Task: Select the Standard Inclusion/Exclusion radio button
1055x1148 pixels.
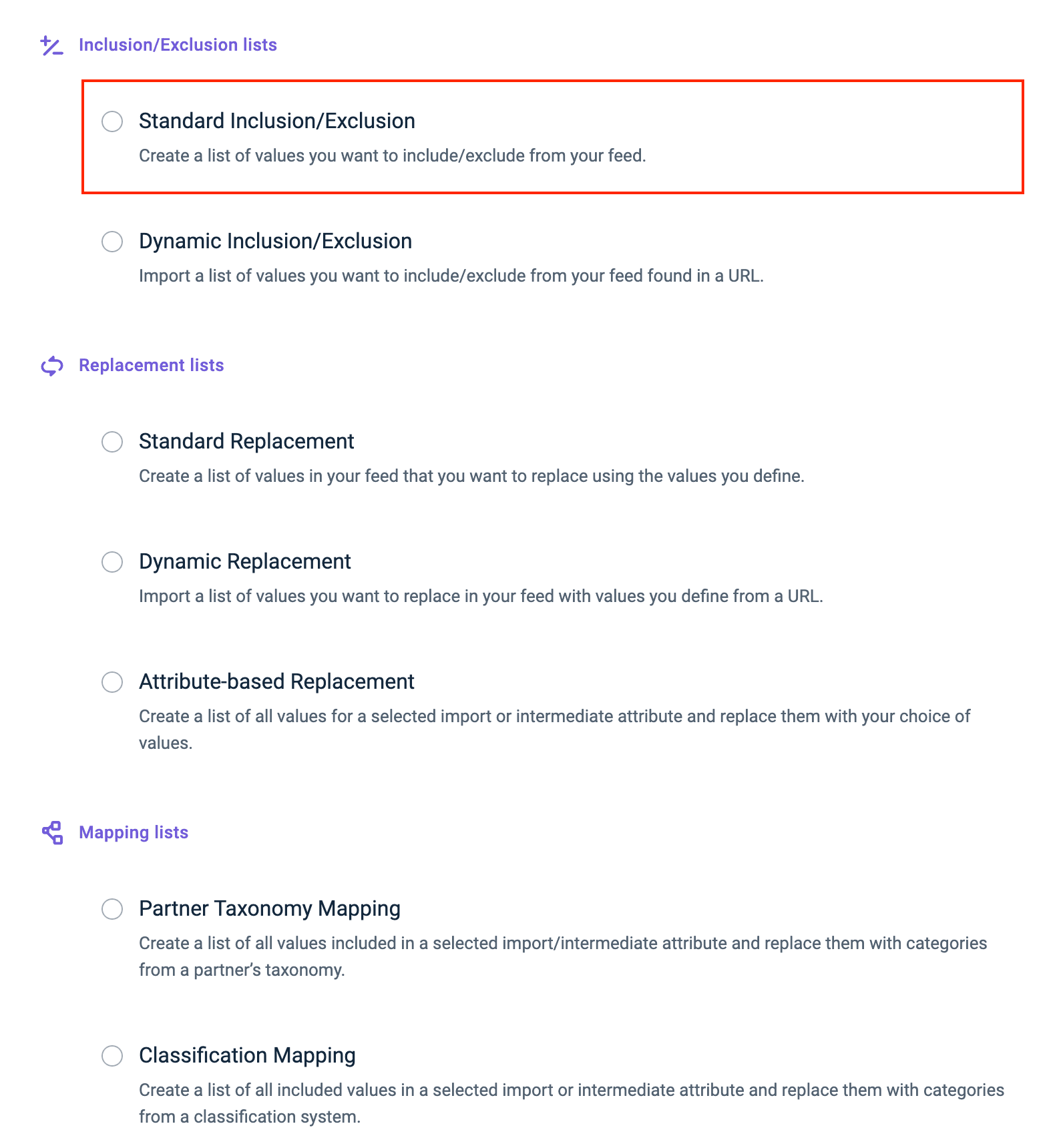Action: pos(112,121)
